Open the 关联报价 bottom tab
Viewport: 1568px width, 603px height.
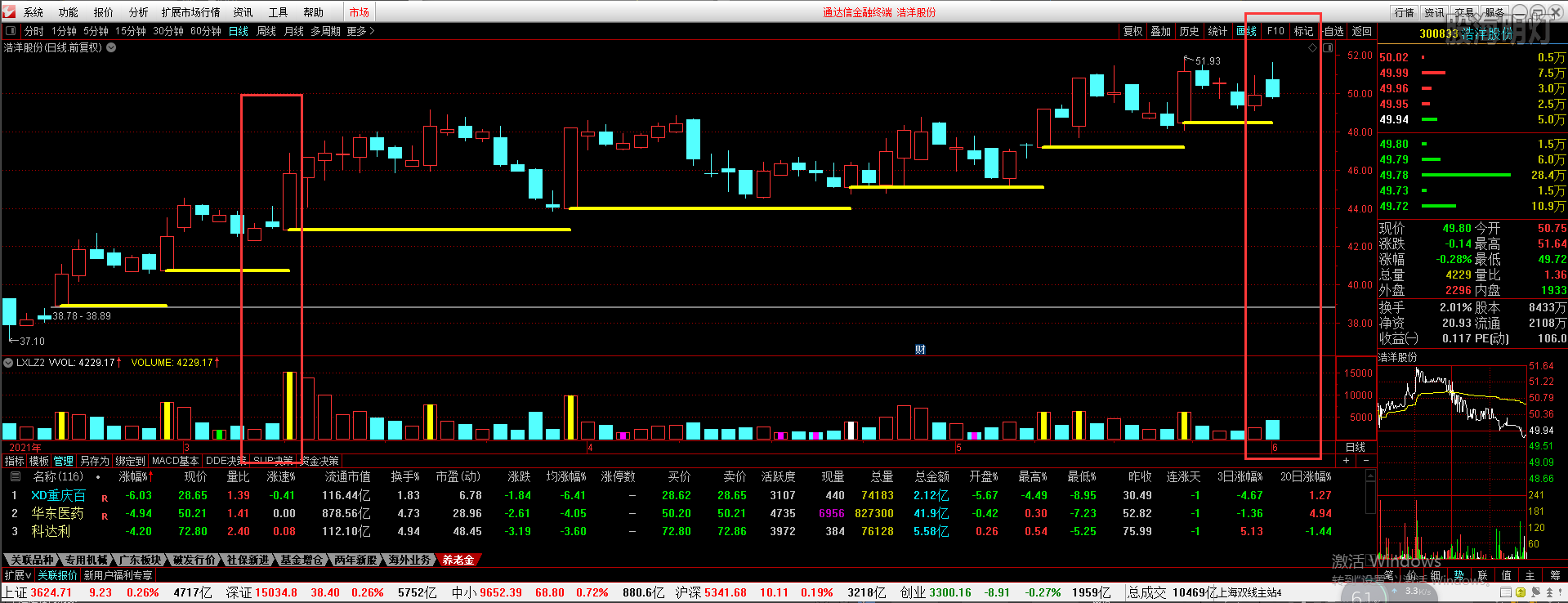[58, 575]
